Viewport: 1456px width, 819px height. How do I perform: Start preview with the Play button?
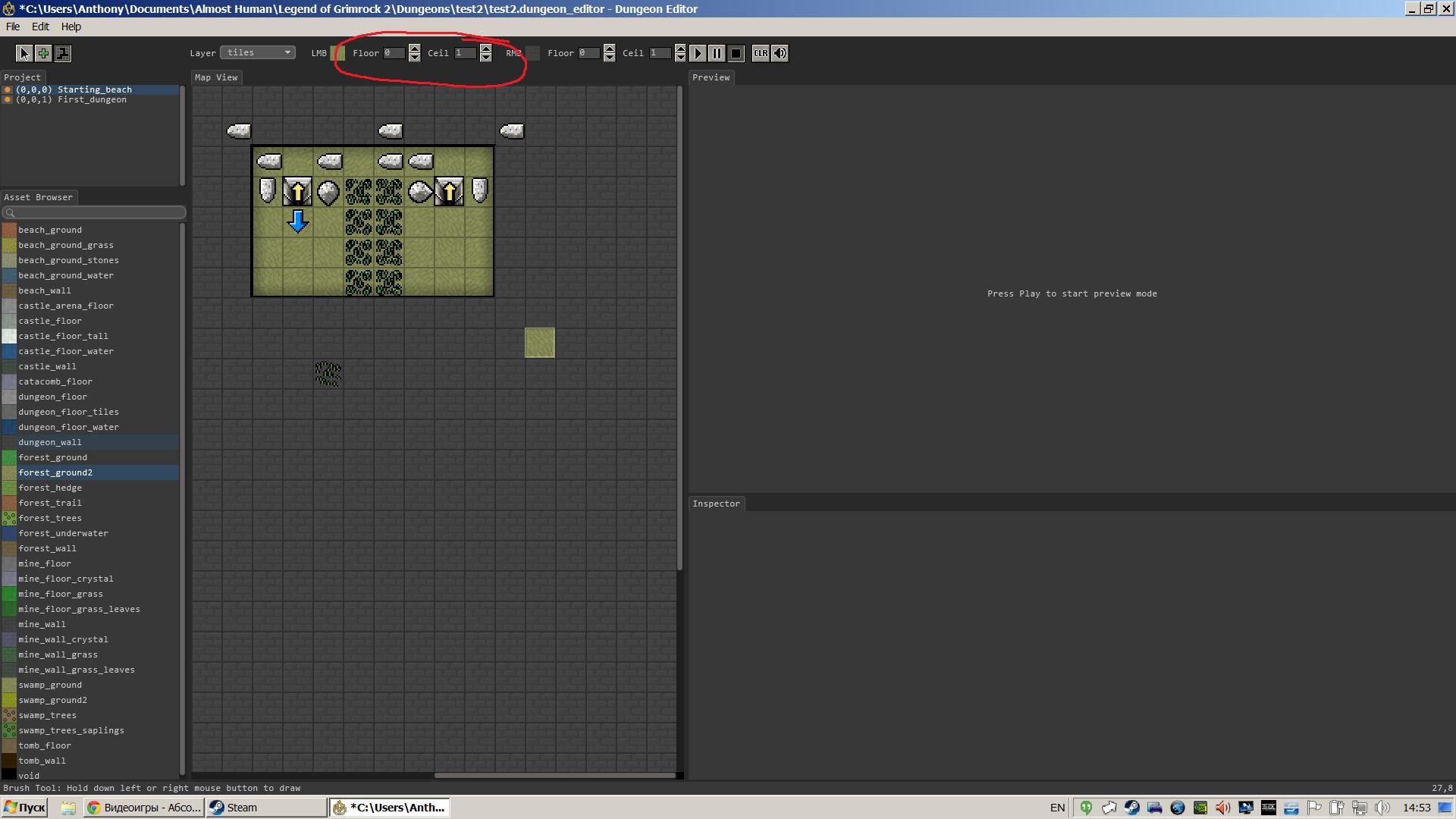click(x=698, y=53)
